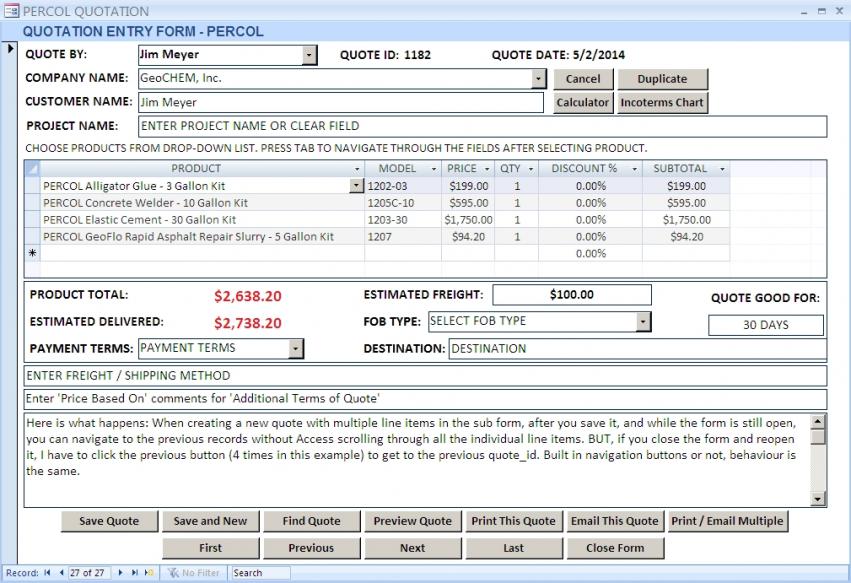Open PRICE column header filter arrow
The height and width of the screenshot is (583, 851).
(487, 169)
